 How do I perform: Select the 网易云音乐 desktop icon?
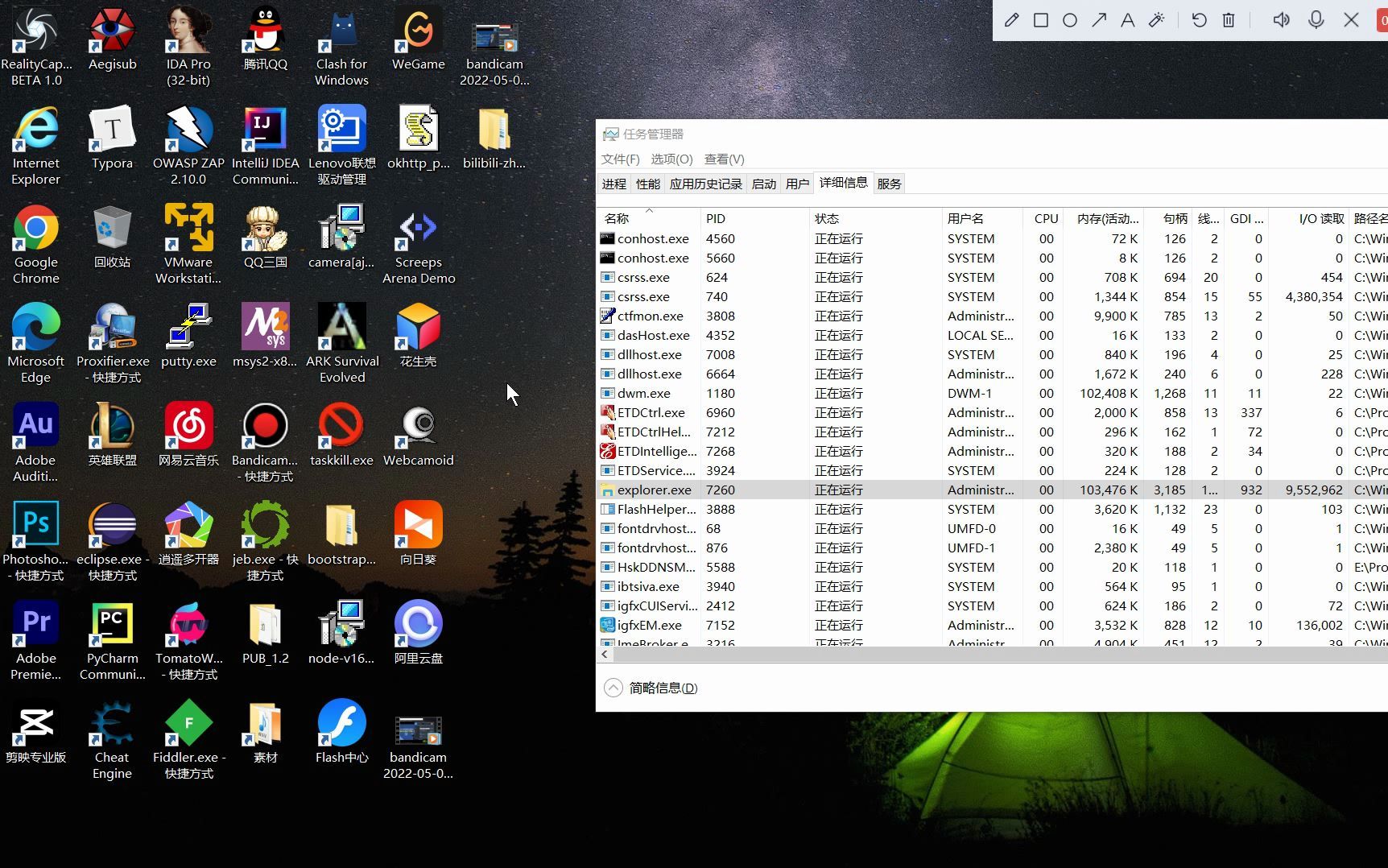tap(188, 436)
